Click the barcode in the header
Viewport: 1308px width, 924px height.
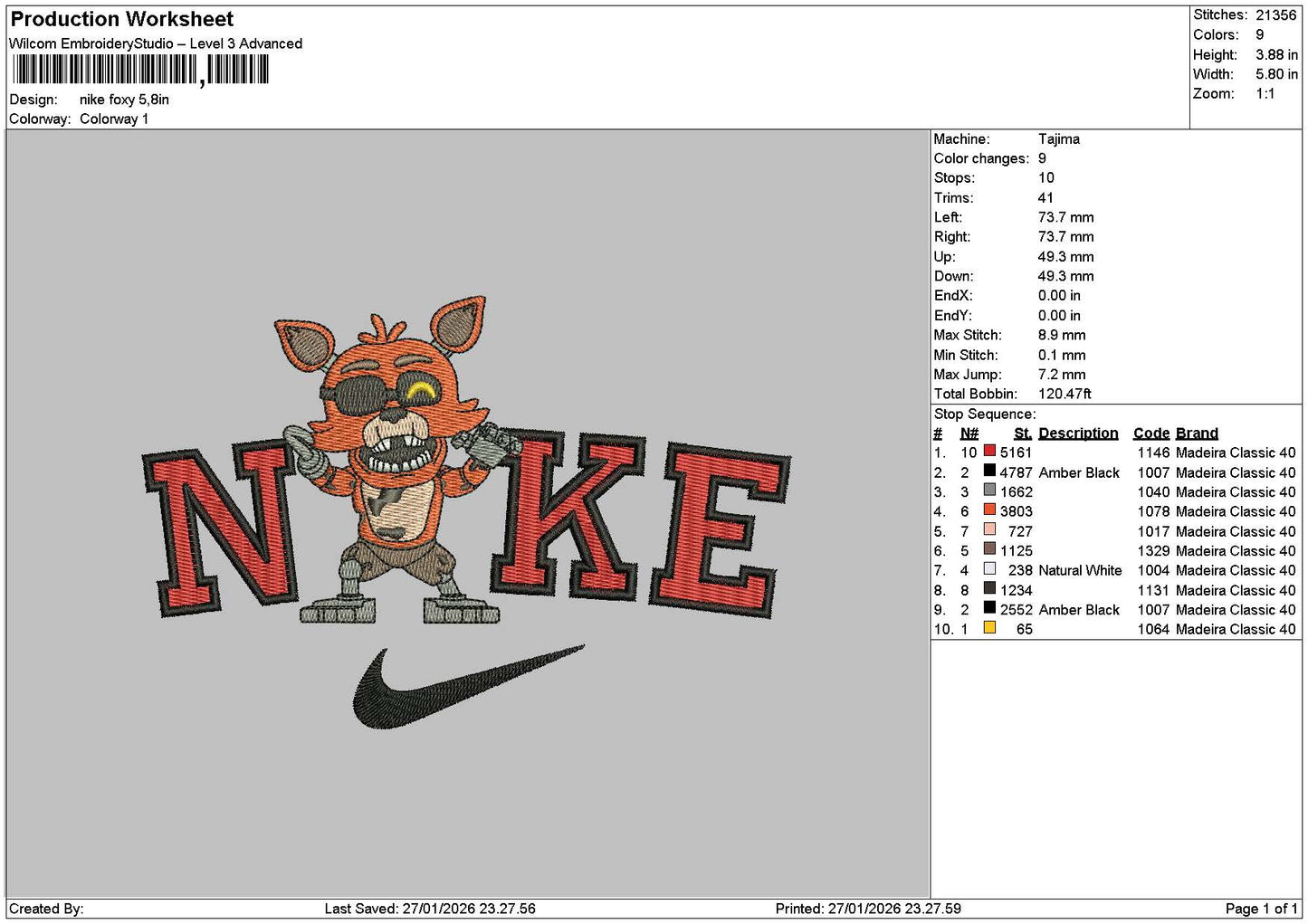coord(140,70)
